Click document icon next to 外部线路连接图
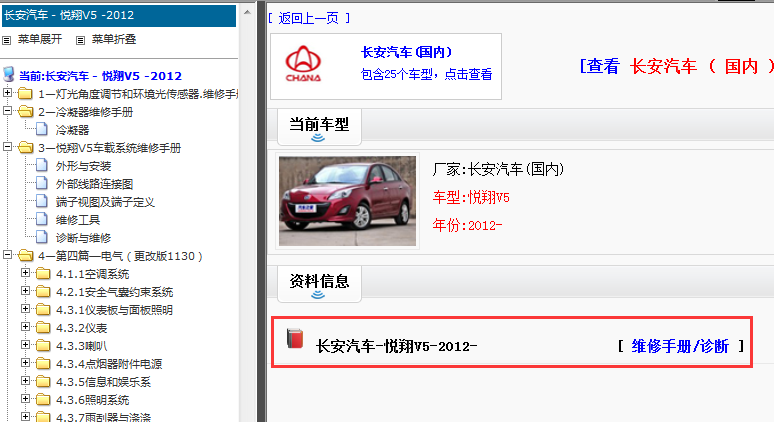The image size is (774, 422). click(x=42, y=184)
